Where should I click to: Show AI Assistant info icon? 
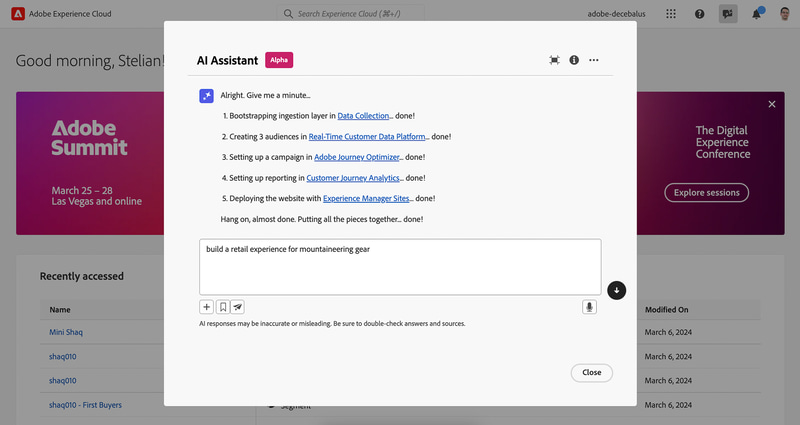pos(574,60)
